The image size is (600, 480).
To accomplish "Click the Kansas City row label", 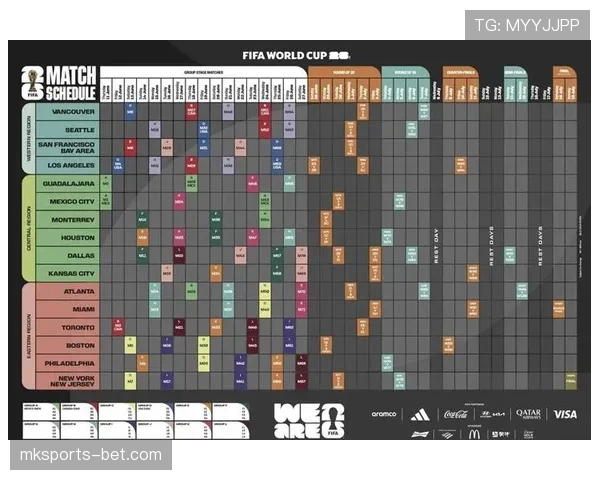I will coord(68,273).
